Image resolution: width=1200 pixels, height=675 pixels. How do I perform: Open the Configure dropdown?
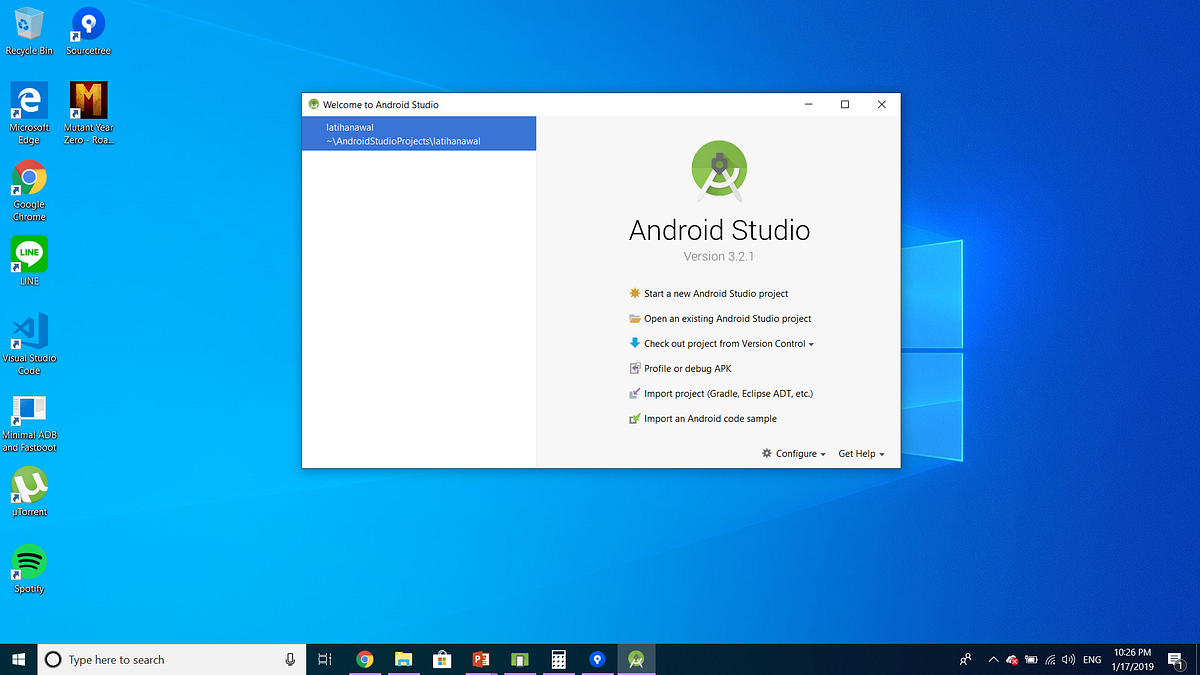point(793,453)
